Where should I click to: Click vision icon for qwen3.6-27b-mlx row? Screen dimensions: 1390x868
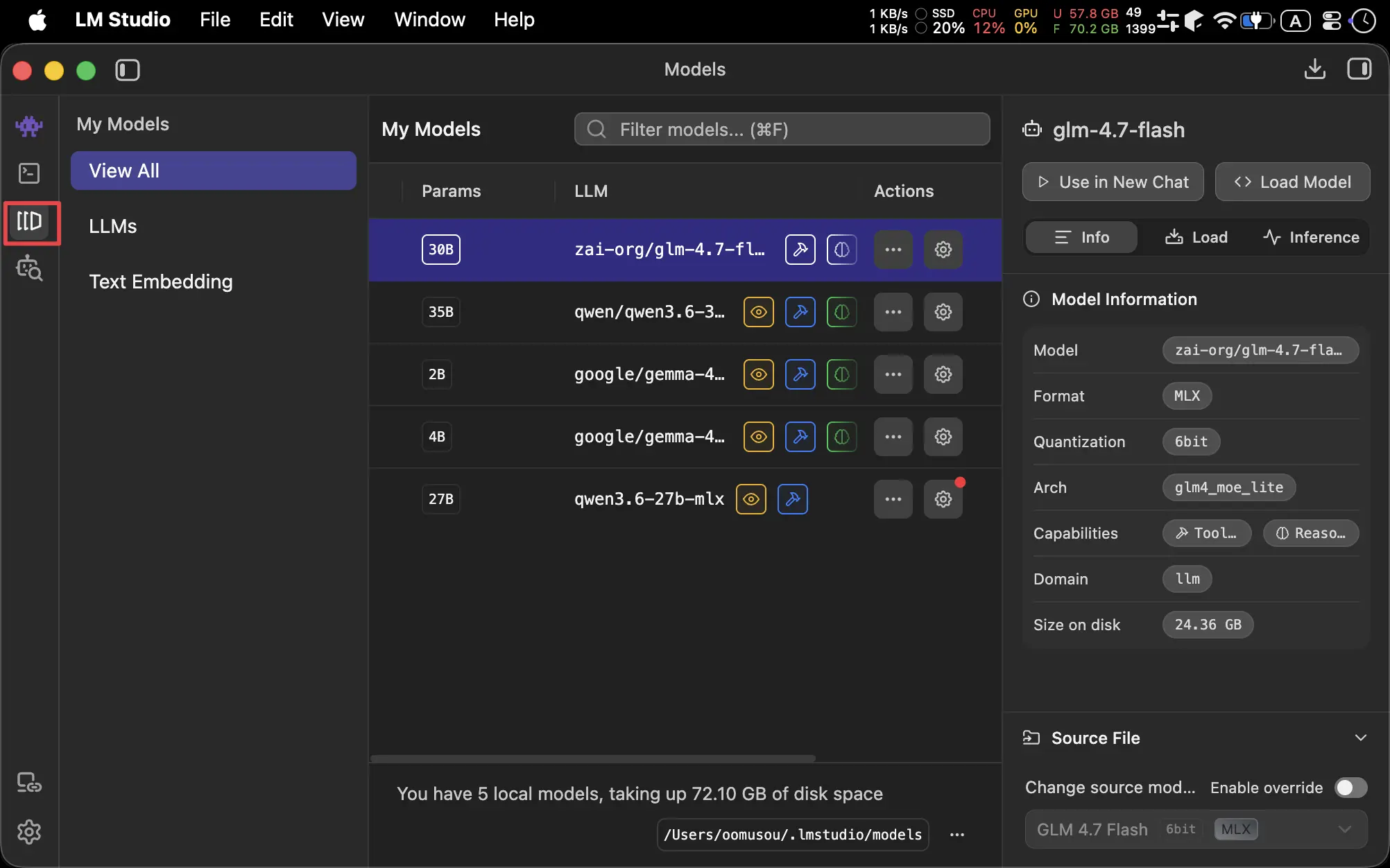pyautogui.click(x=751, y=499)
